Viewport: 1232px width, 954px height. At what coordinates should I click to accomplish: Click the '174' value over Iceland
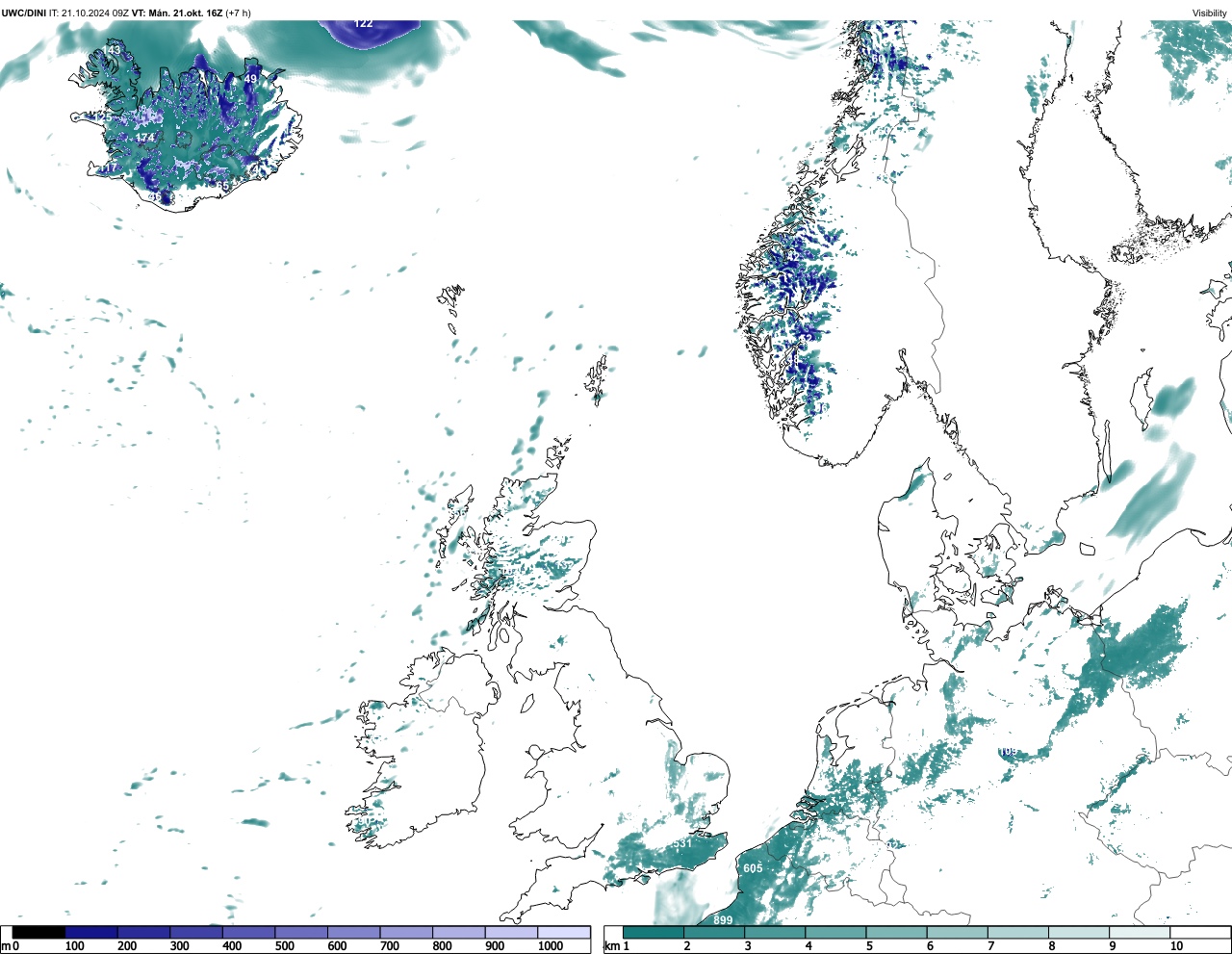coord(144,138)
